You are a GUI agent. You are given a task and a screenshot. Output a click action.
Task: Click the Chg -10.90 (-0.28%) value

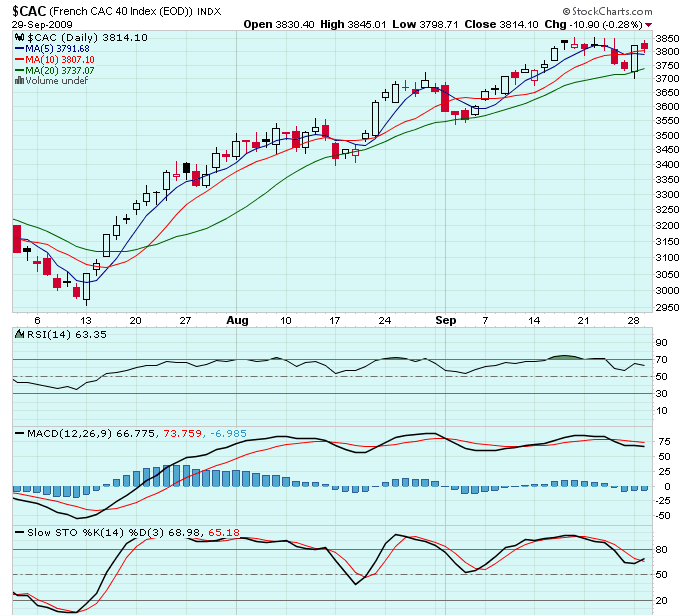point(593,24)
